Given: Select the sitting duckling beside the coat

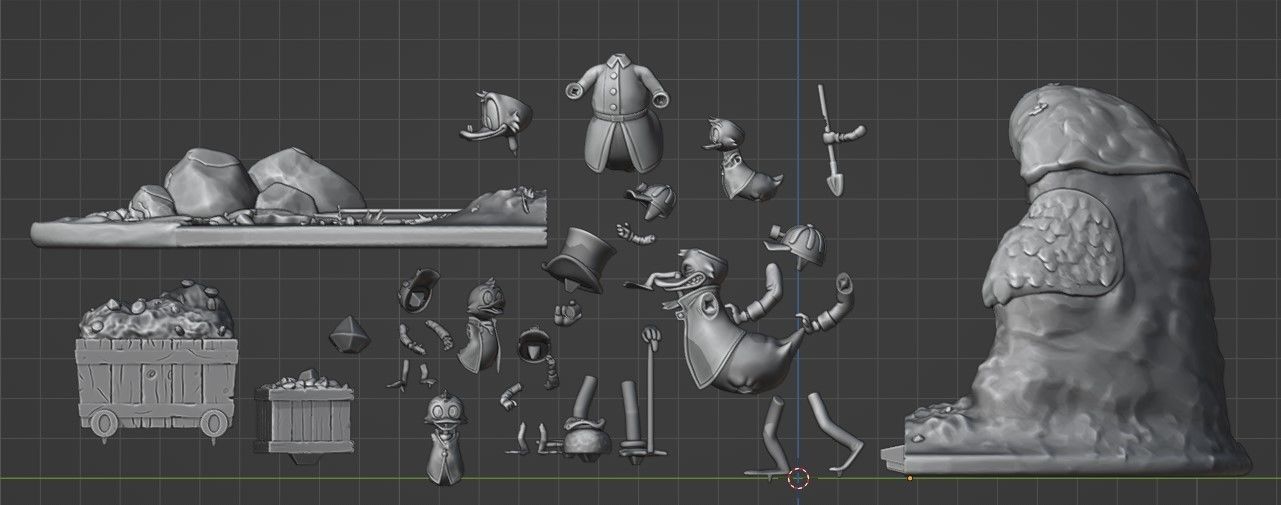Looking at the screenshot, I should pyautogui.click(x=742, y=161).
